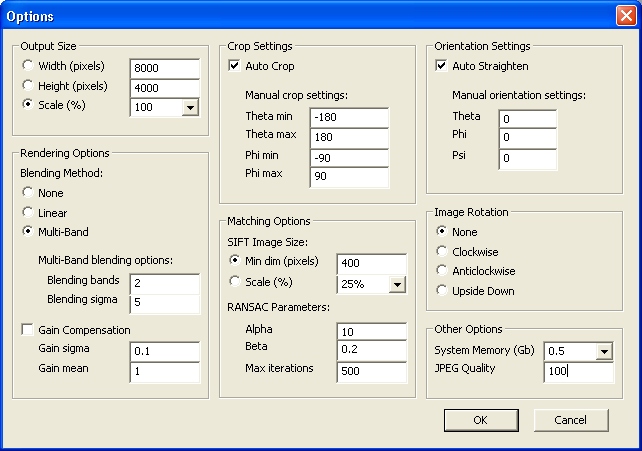Close the Options dialog window

[x=626, y=16]
